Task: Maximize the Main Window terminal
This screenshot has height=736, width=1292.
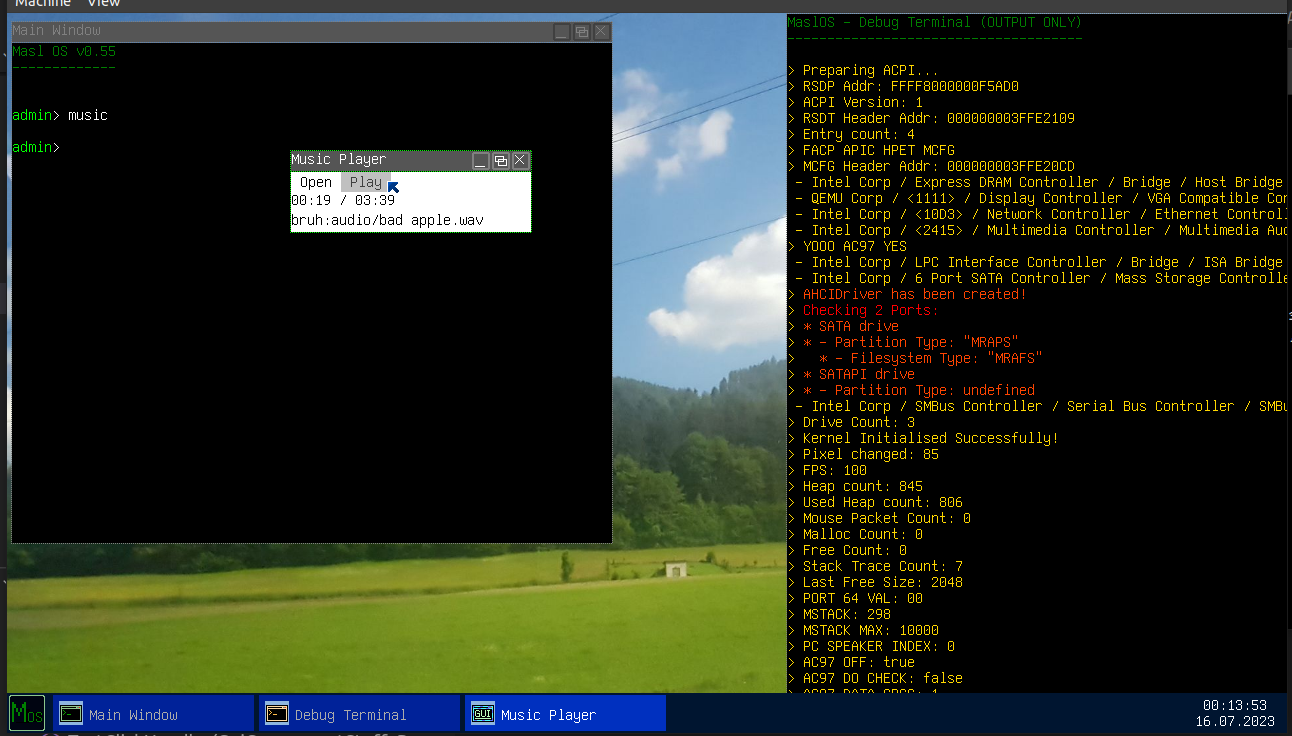Action: (x=581, y=32)
